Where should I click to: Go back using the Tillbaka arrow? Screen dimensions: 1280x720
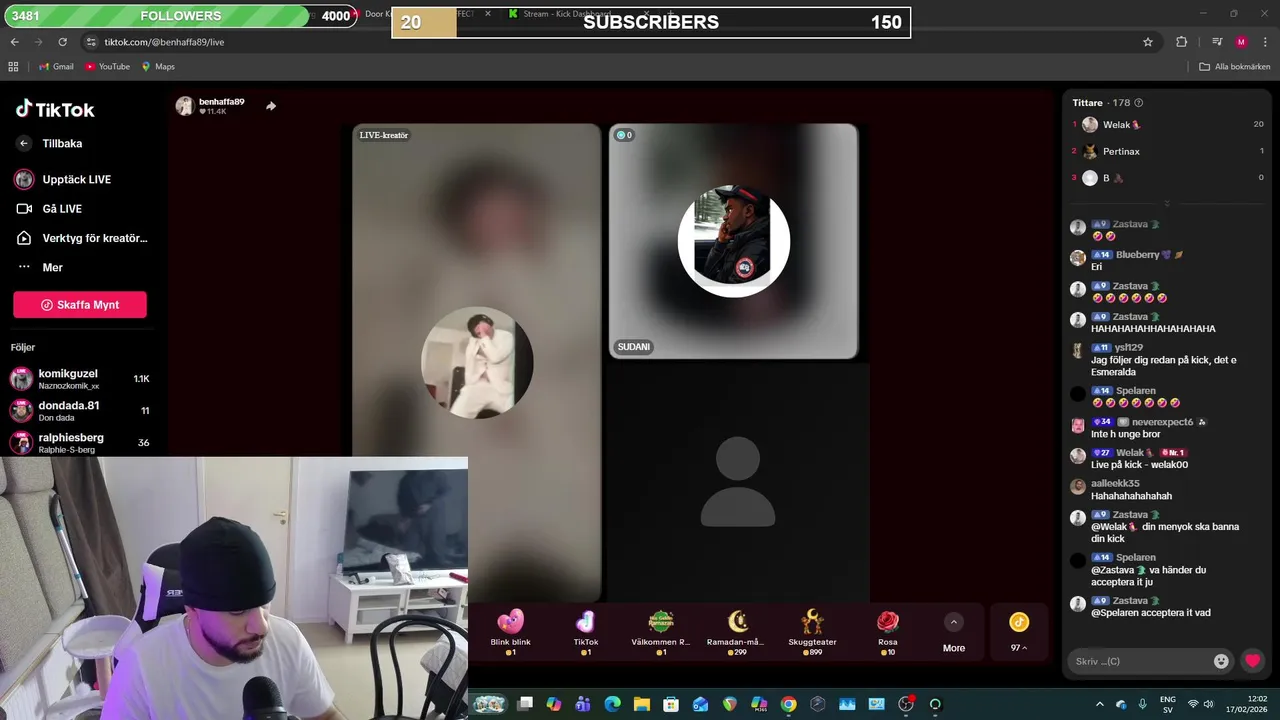tap(24, 143)
